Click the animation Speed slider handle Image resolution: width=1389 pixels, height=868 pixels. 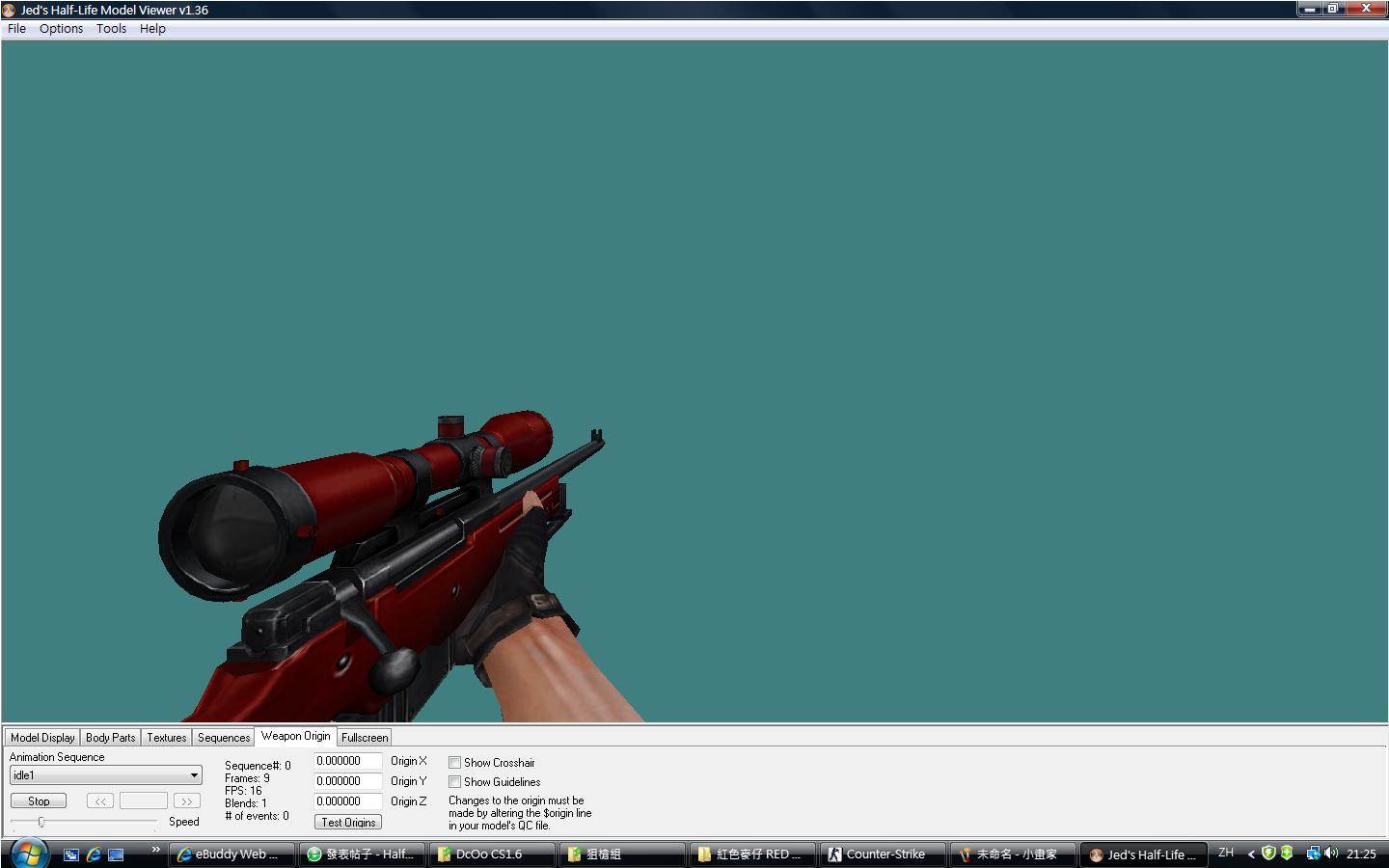coord(41,822)
